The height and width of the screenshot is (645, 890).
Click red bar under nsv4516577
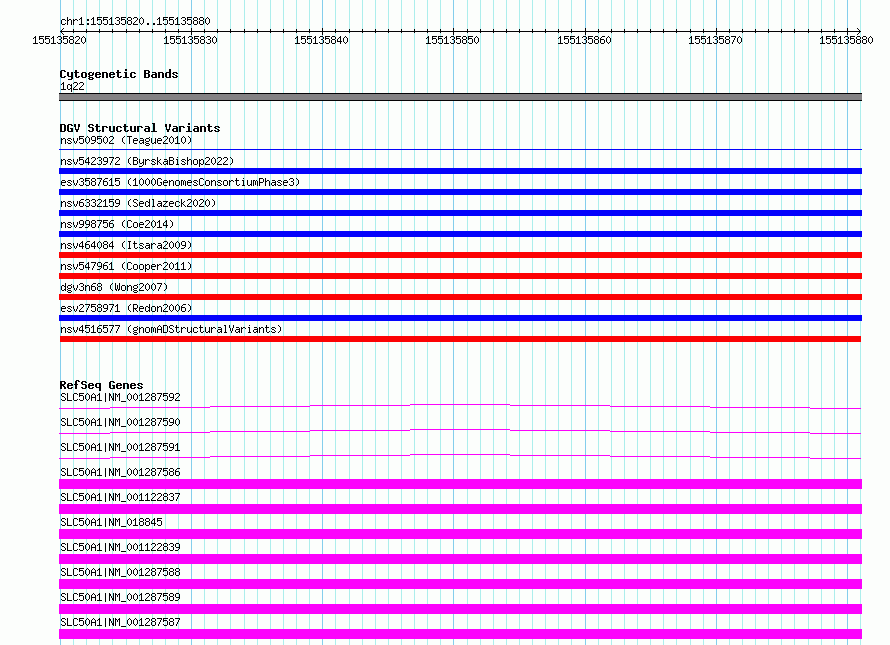click(460, 339)
